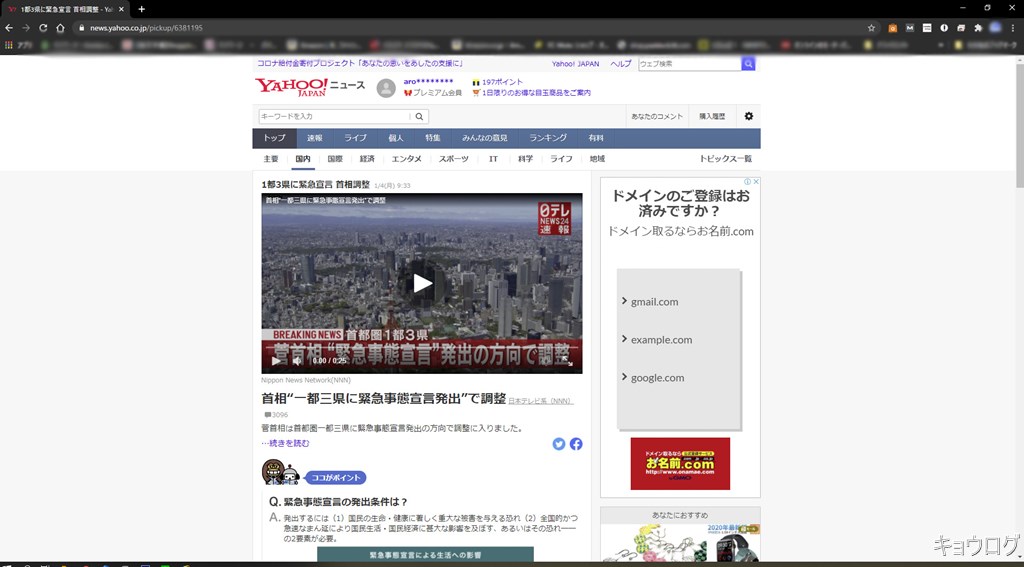Play the video using the center play button
This screenshot has height=567, width=1024.
click(x=423, y=283)
